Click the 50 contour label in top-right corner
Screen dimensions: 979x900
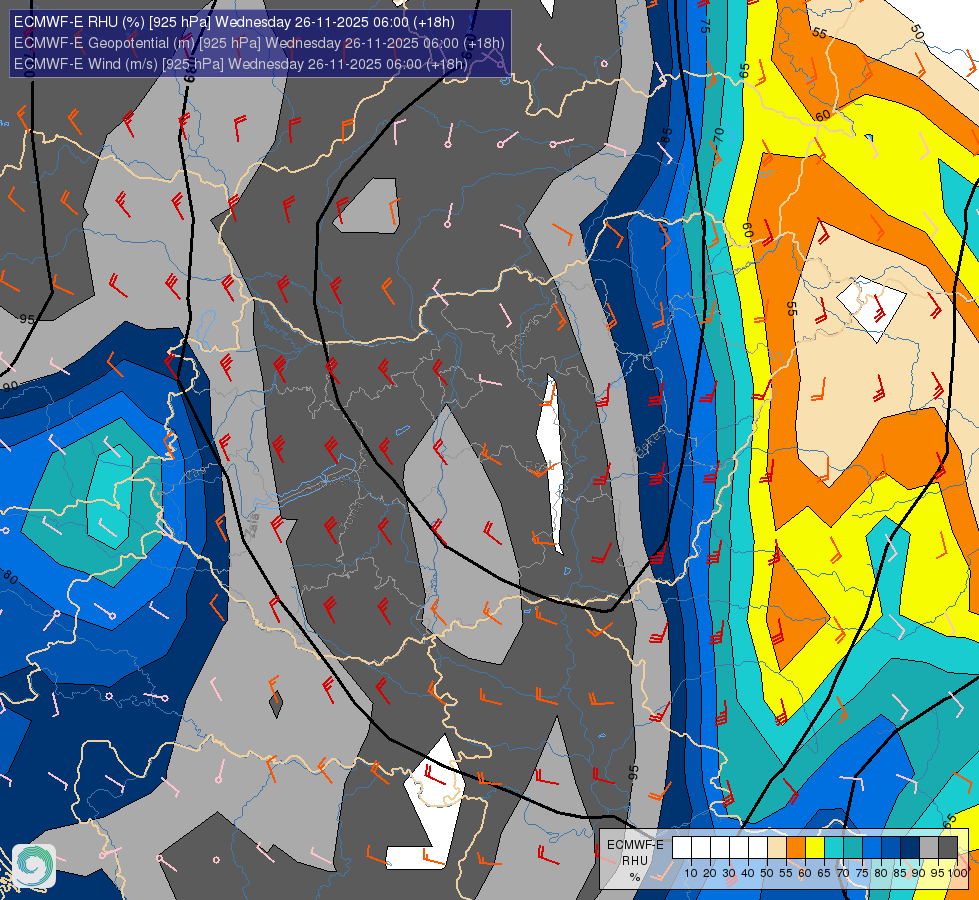tap(916, 31)
